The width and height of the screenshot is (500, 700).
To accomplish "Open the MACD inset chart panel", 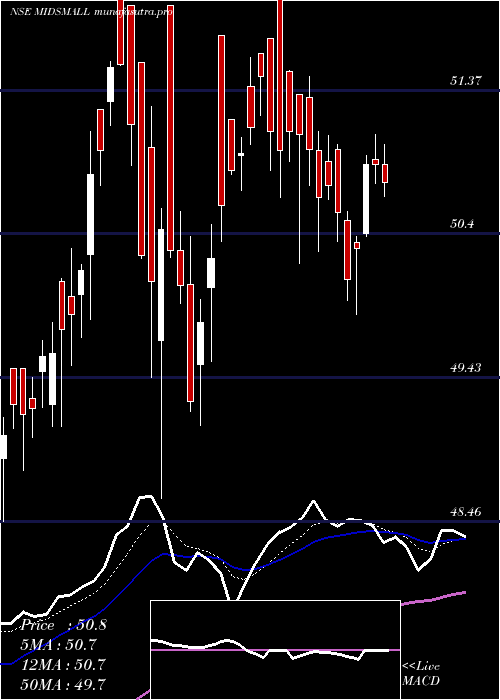I will pyautogui.click(x=275, y=650).
